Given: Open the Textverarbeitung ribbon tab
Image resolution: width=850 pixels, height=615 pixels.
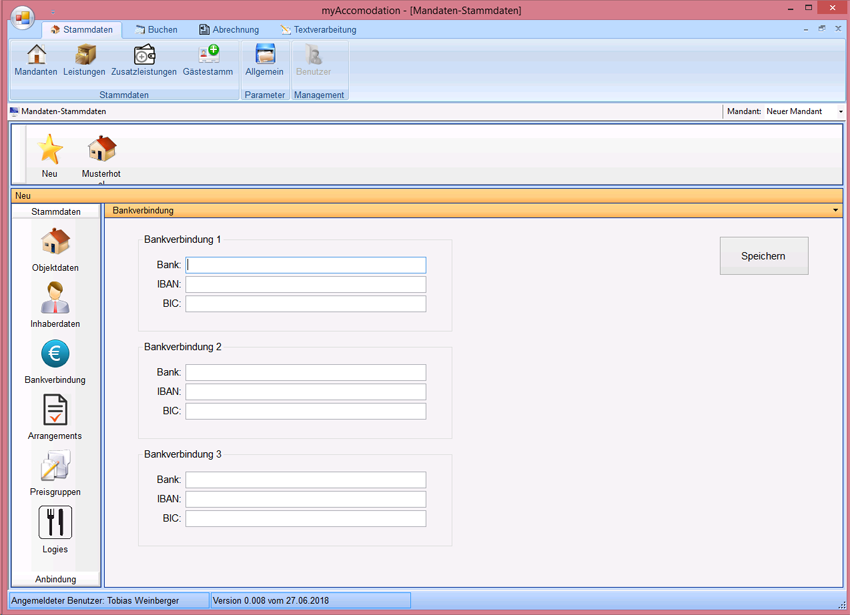Looking at the screenshot, I should [318, 30].
